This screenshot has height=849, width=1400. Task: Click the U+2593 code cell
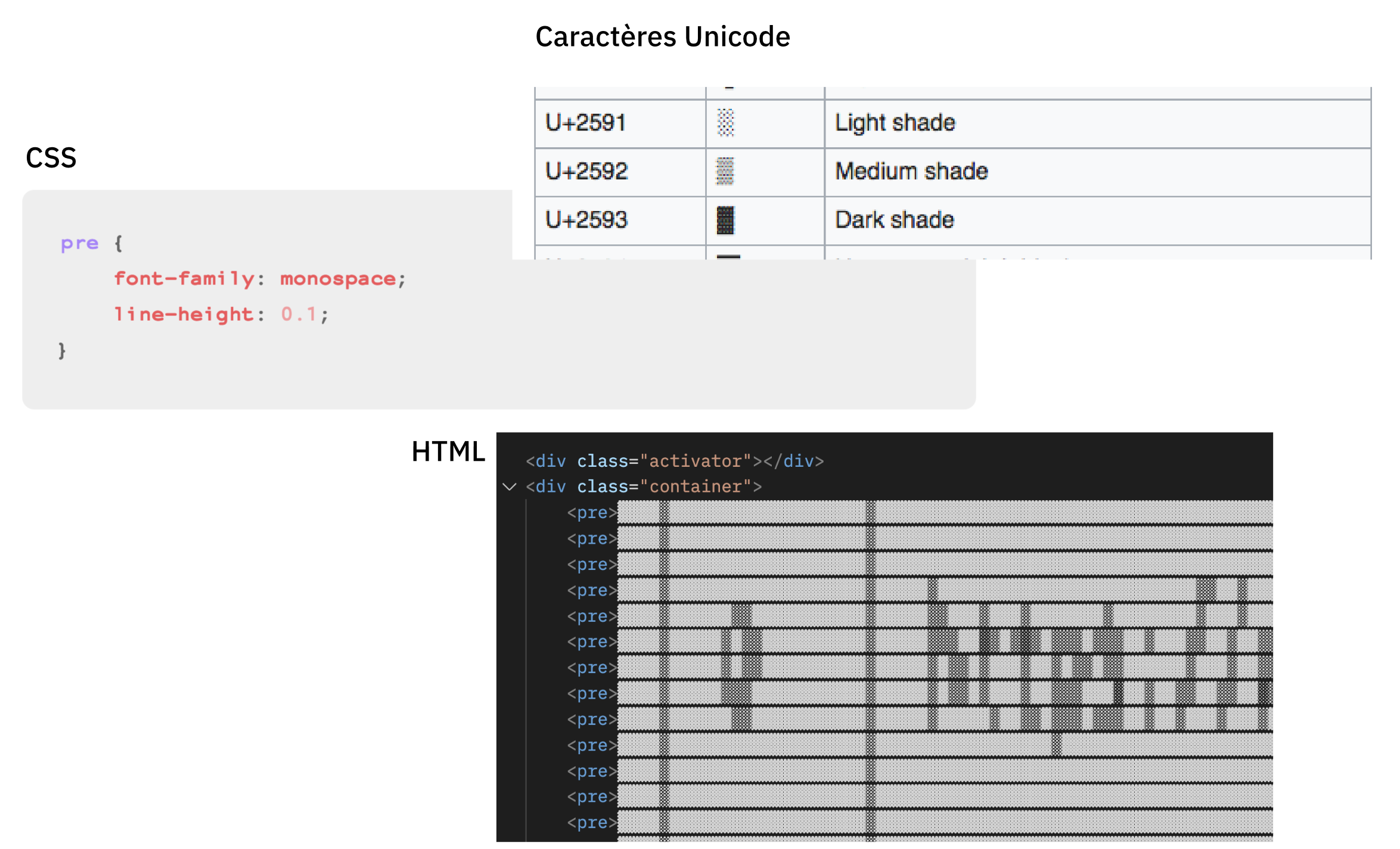586,220
